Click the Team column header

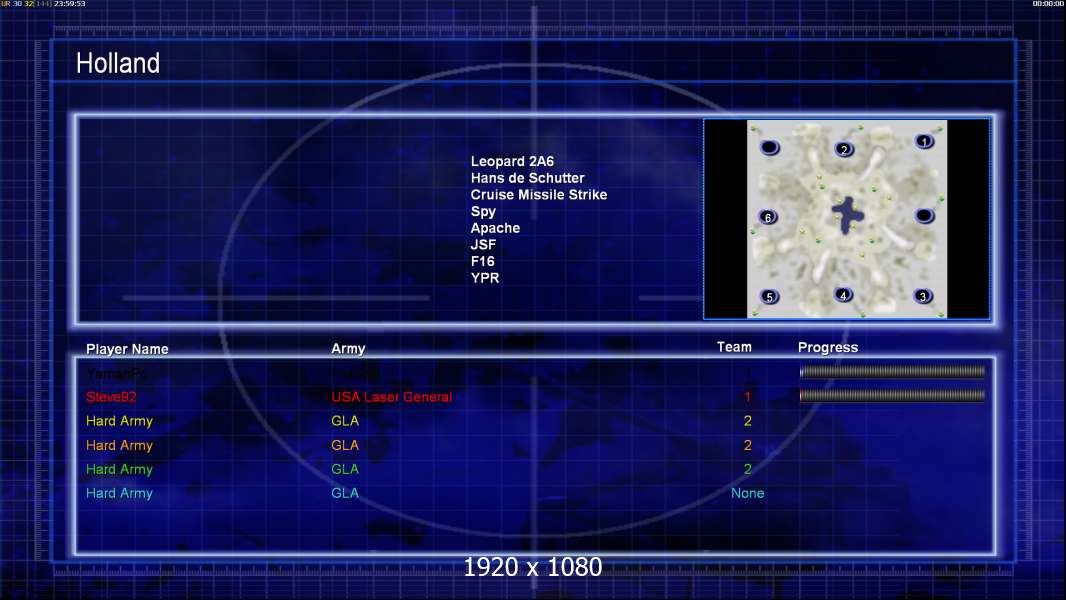point(734,347)
